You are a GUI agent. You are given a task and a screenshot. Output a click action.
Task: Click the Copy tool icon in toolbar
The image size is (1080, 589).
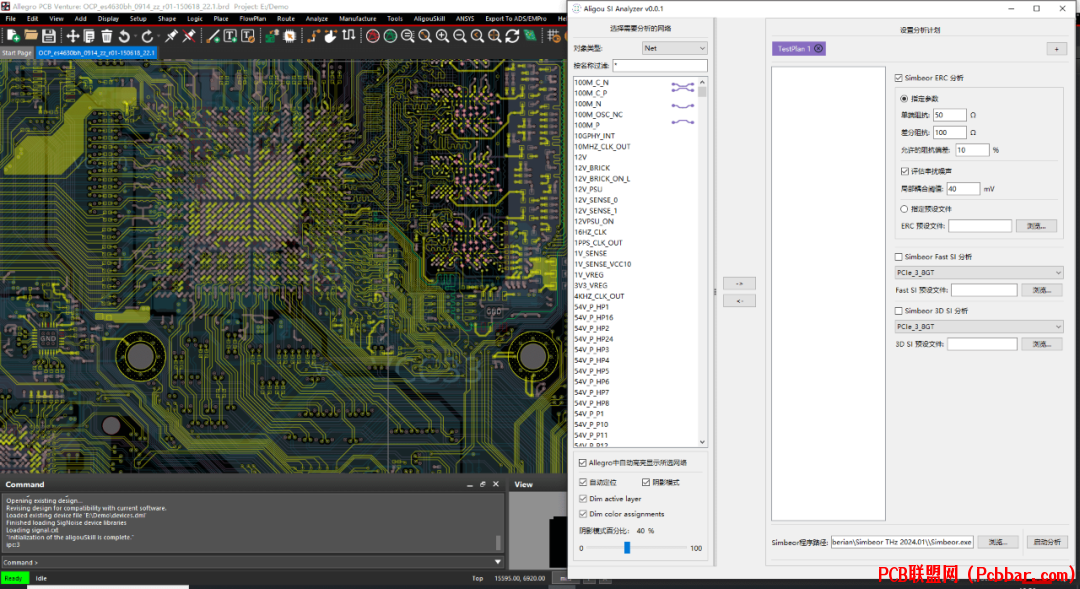pos(90,36)
